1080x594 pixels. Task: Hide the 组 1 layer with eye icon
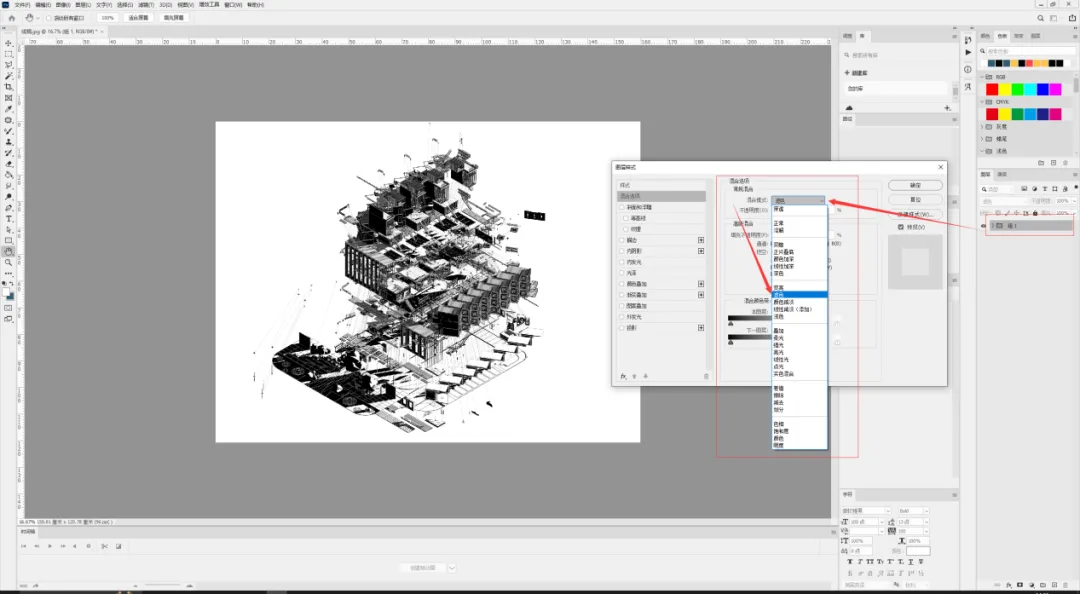984,225
